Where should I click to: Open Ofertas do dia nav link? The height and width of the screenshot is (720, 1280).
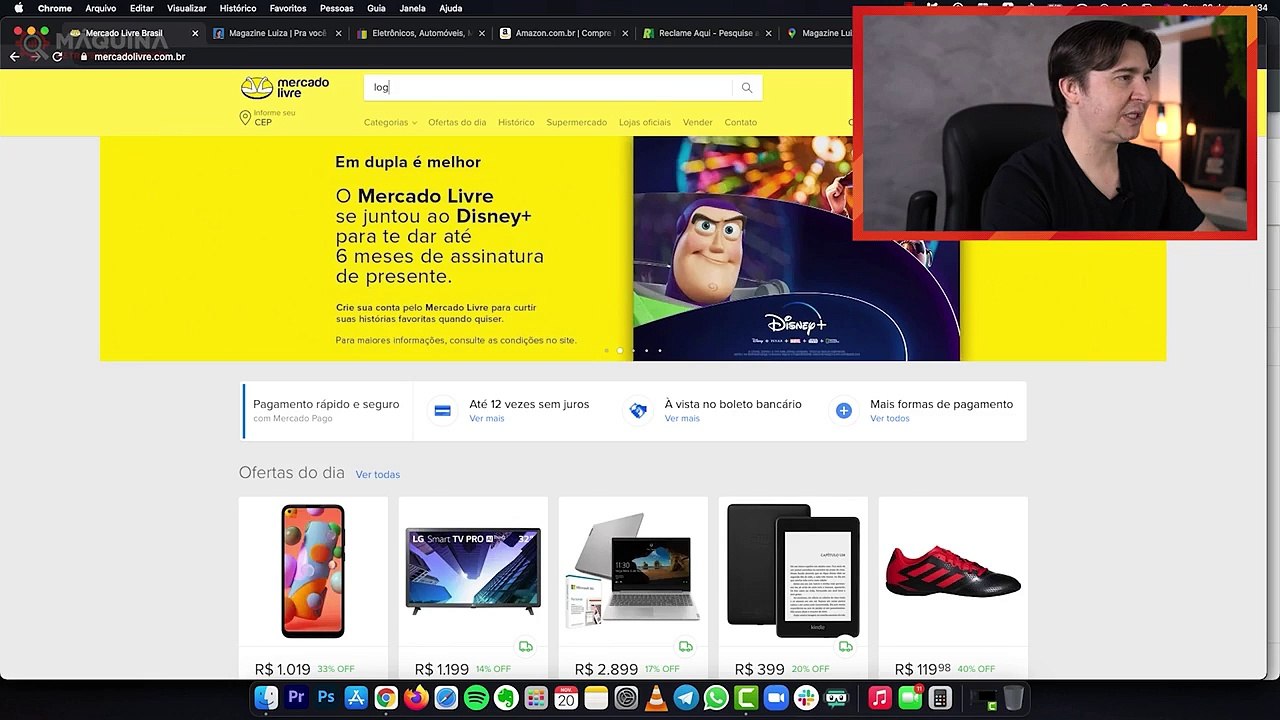point(457,122)
